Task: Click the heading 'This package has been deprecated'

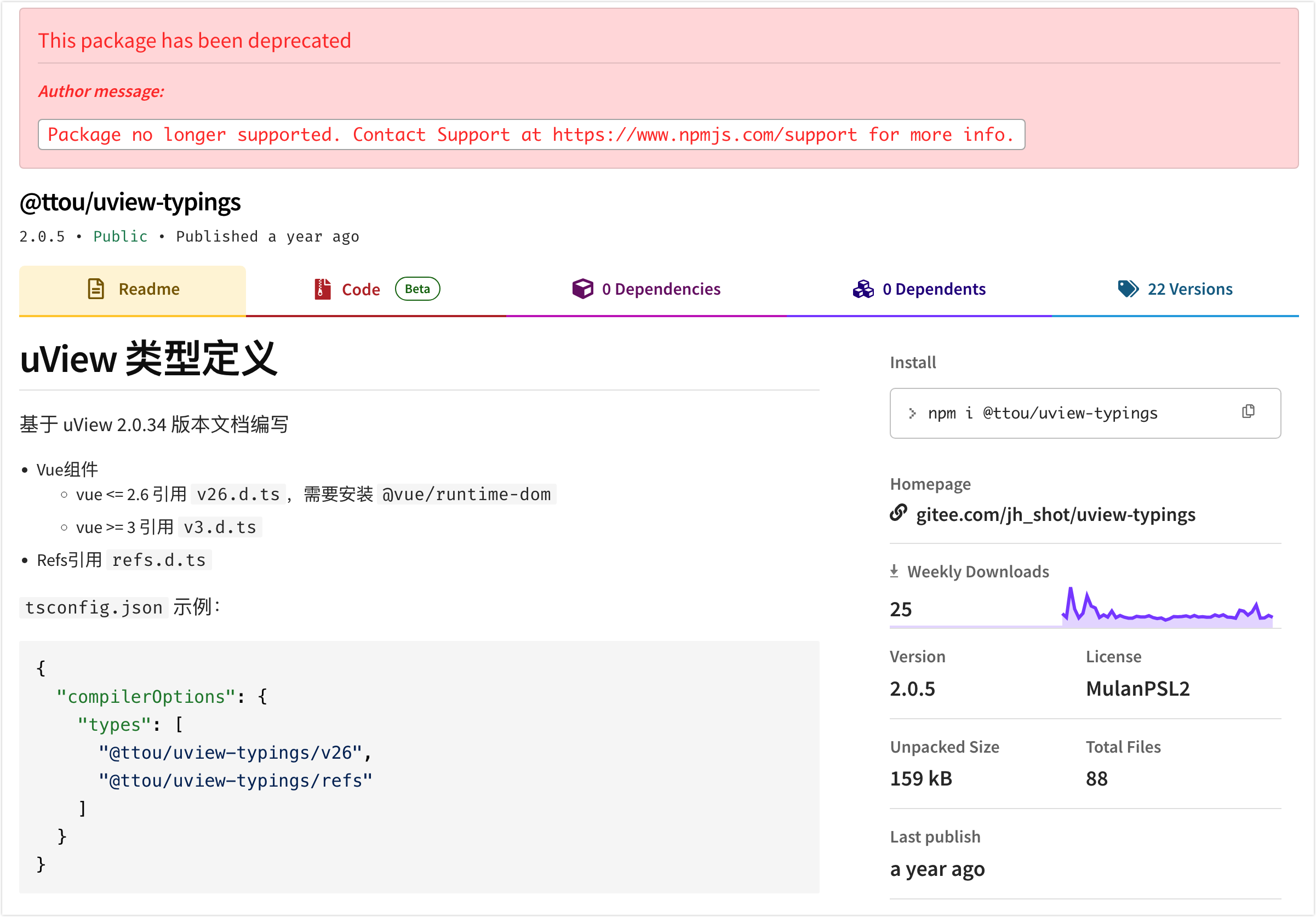Action: (x=194, y=41)
